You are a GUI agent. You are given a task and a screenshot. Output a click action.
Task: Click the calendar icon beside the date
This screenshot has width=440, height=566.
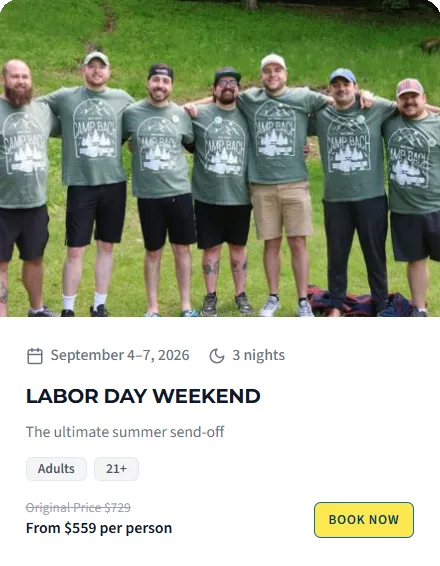[35, 356]
